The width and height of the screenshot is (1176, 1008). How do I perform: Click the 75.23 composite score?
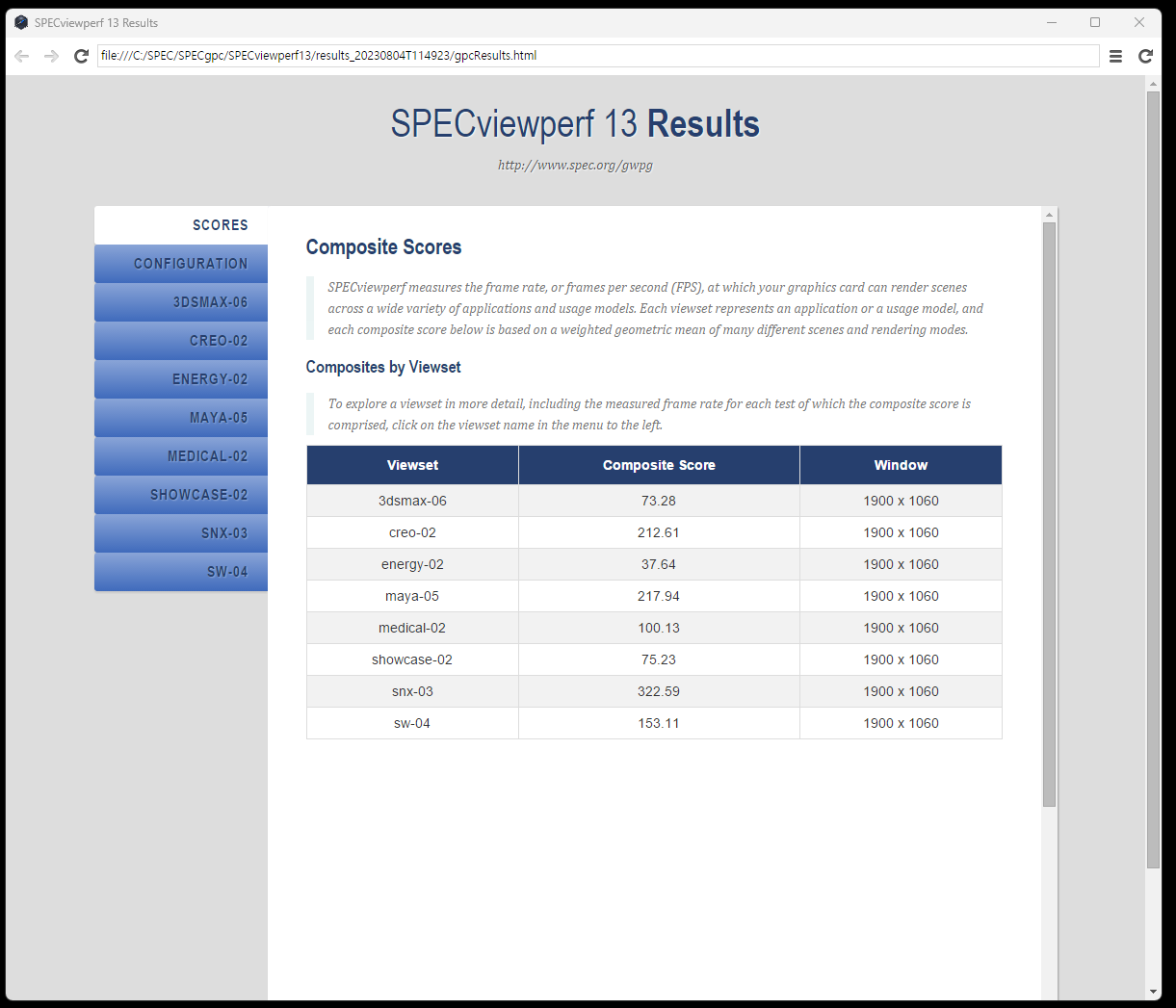(659, 659)
